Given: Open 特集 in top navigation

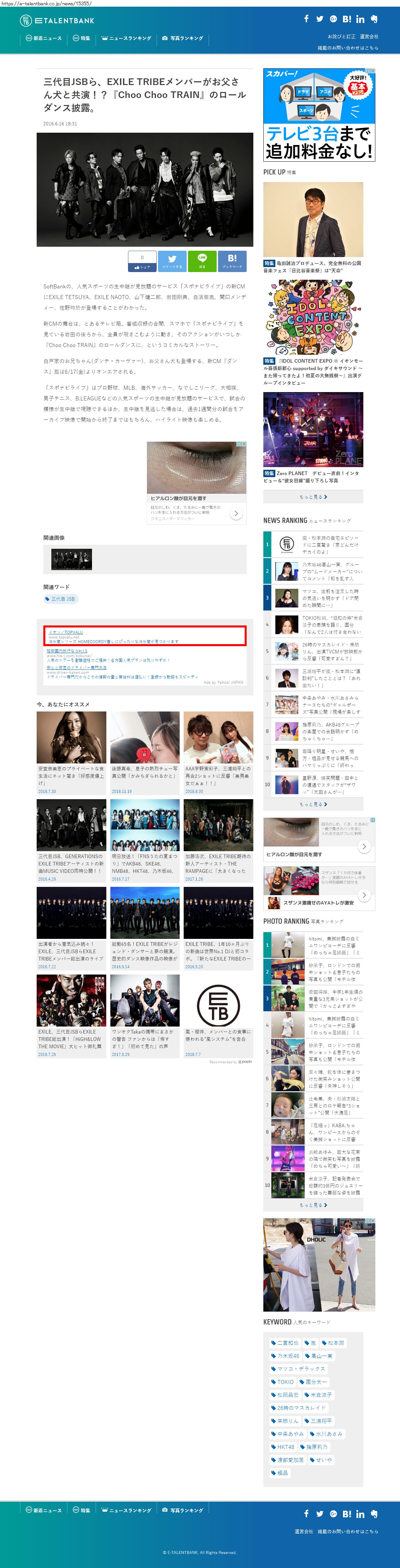Looking at the screenshot, I should [x=81, y=38].
